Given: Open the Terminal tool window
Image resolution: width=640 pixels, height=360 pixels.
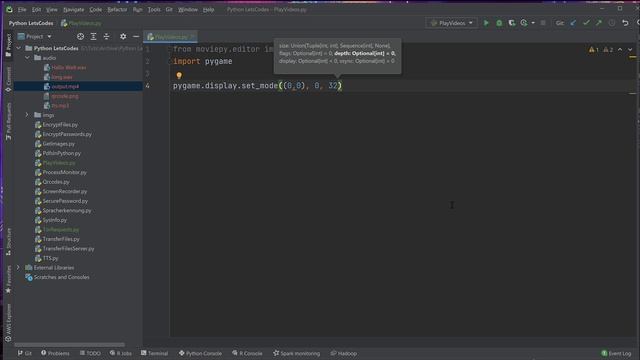Looking at the screenshot, I should pos(154,353).
